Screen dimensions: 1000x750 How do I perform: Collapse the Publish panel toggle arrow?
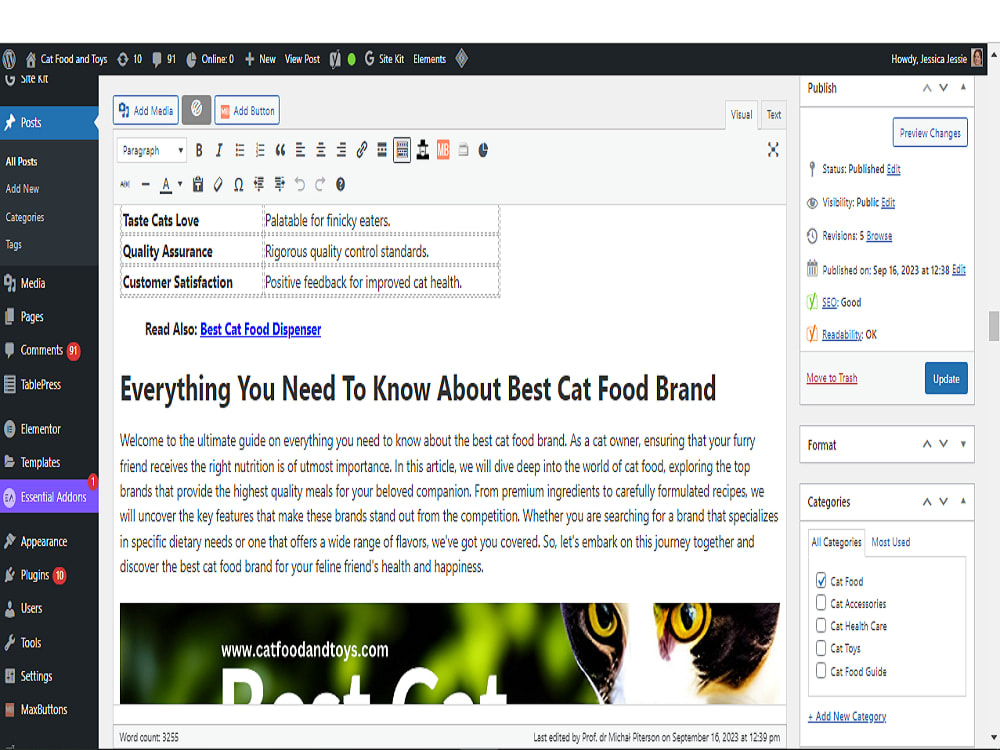coord(963,87)
